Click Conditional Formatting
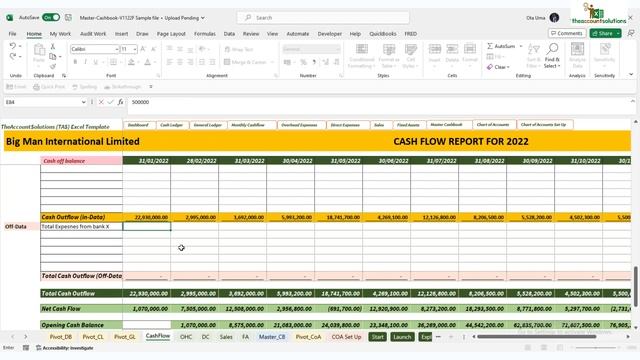 coord(362,56)
